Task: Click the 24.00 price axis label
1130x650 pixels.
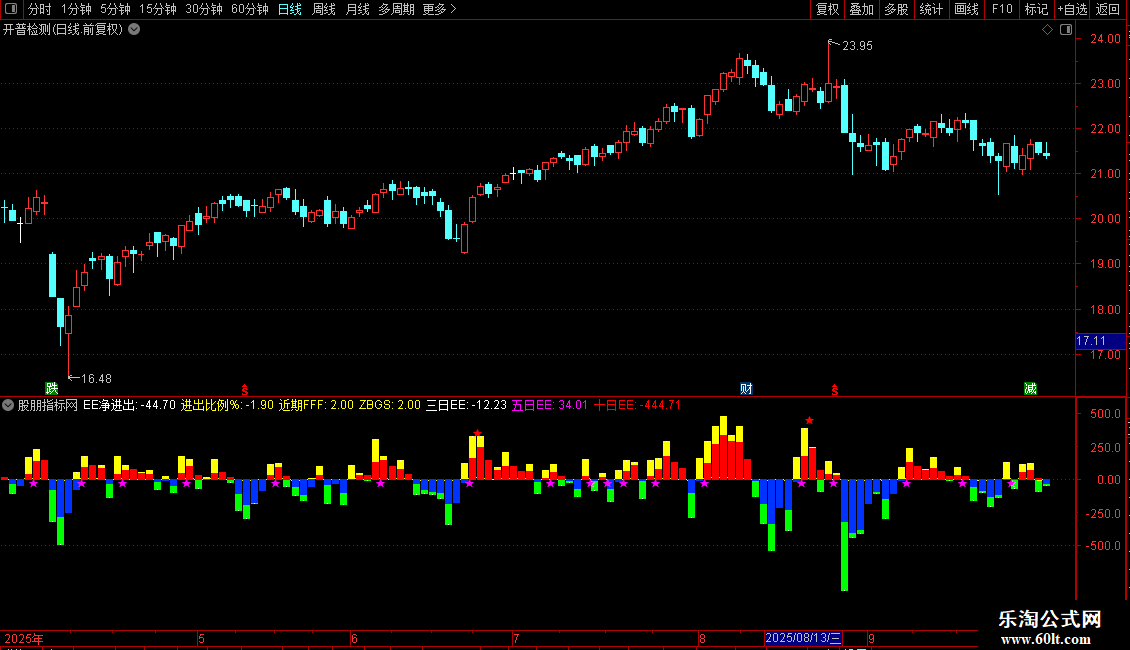Action: tap(1105, 39)
